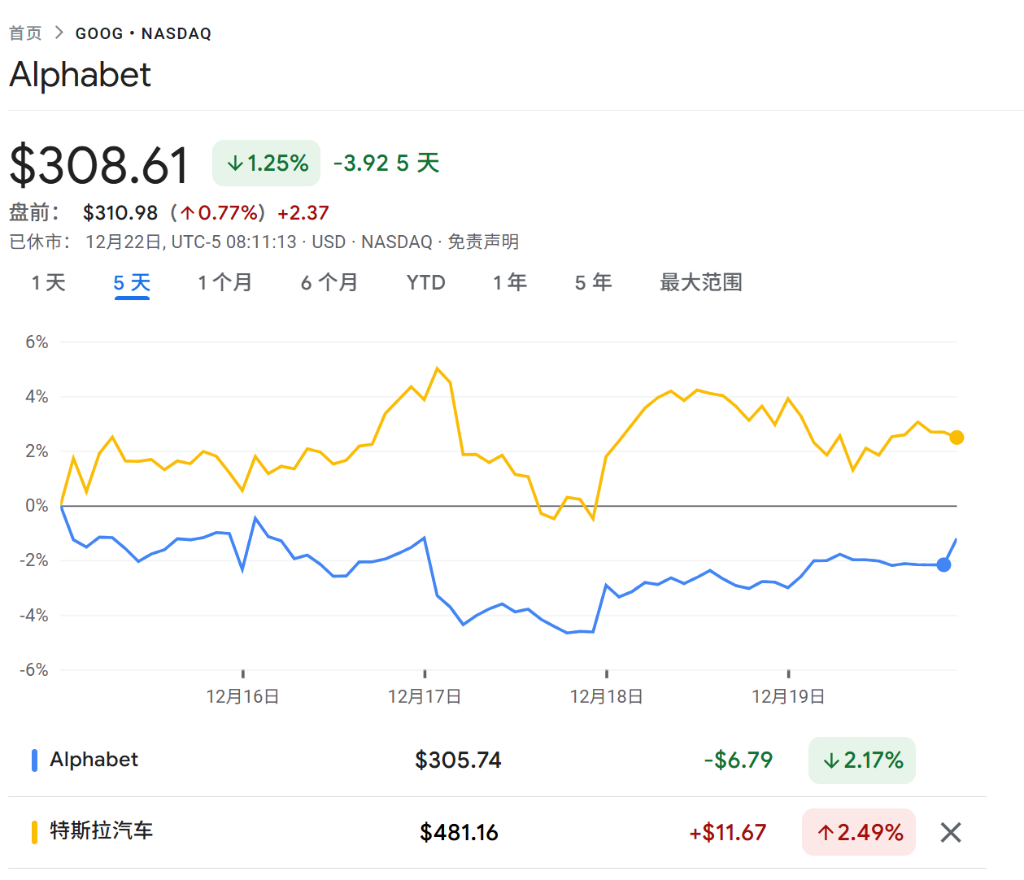Switch to 1 个月 range
Screen dimensions: 1024x880
coord(225,283)
